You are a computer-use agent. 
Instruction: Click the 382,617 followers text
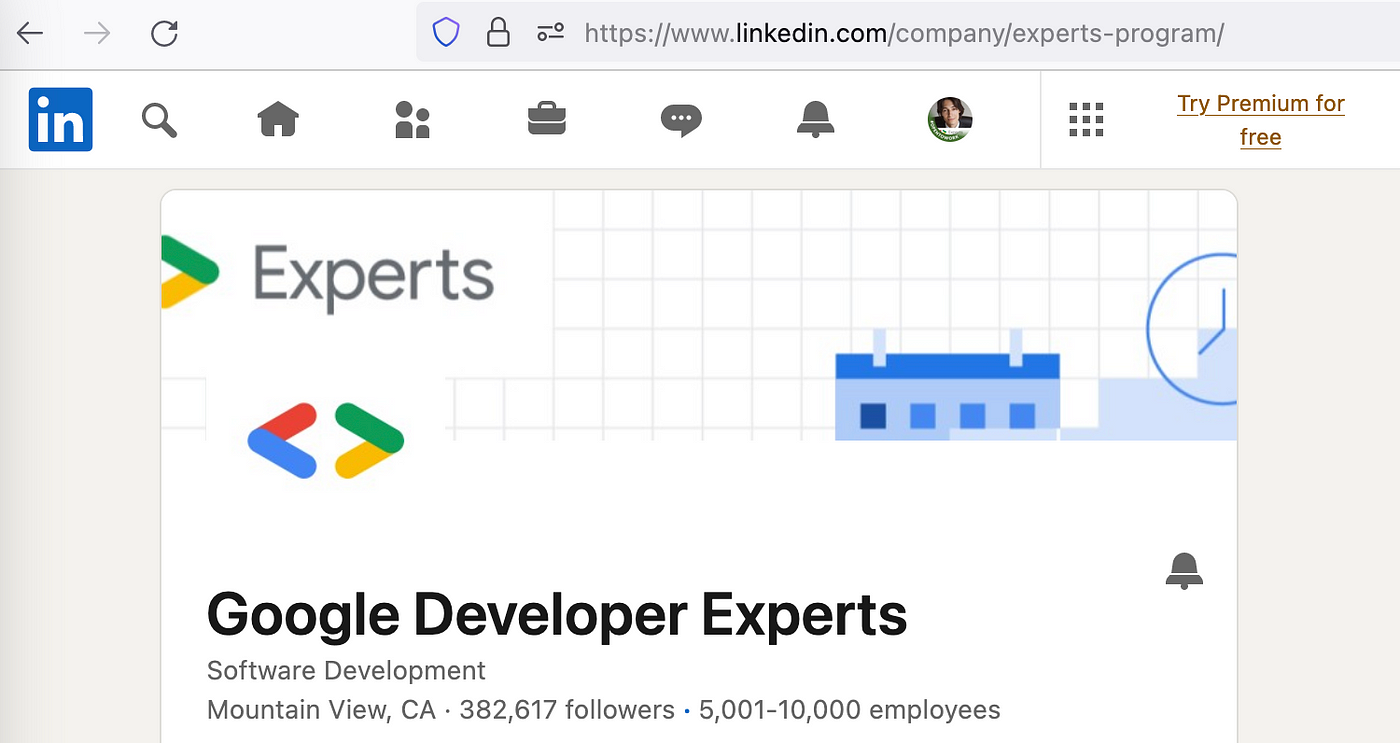click(x=567, y=710)
